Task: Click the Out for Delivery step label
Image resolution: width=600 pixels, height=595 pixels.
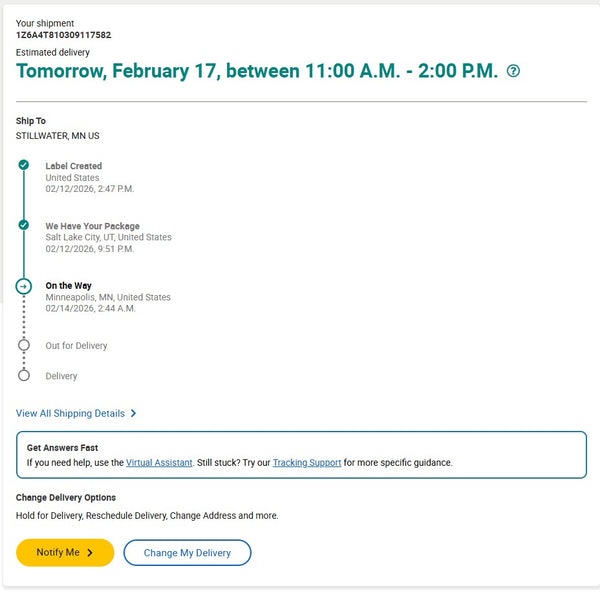Action: (76, 346)
